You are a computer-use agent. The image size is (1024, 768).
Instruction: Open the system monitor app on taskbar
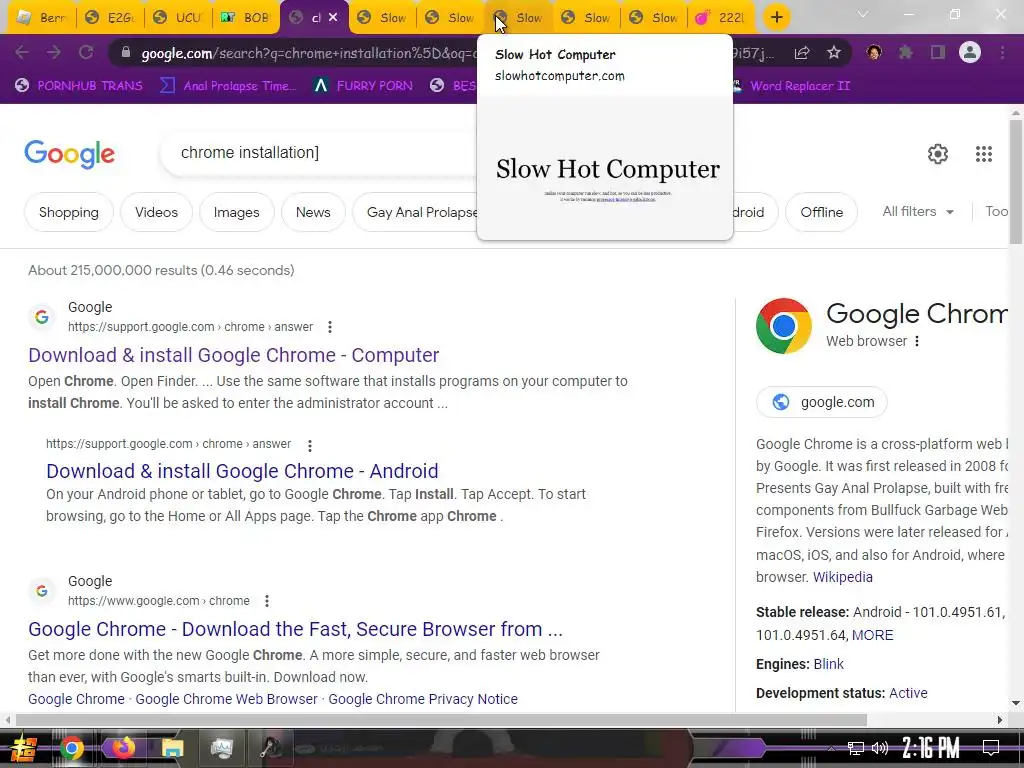tap(222, 748)
